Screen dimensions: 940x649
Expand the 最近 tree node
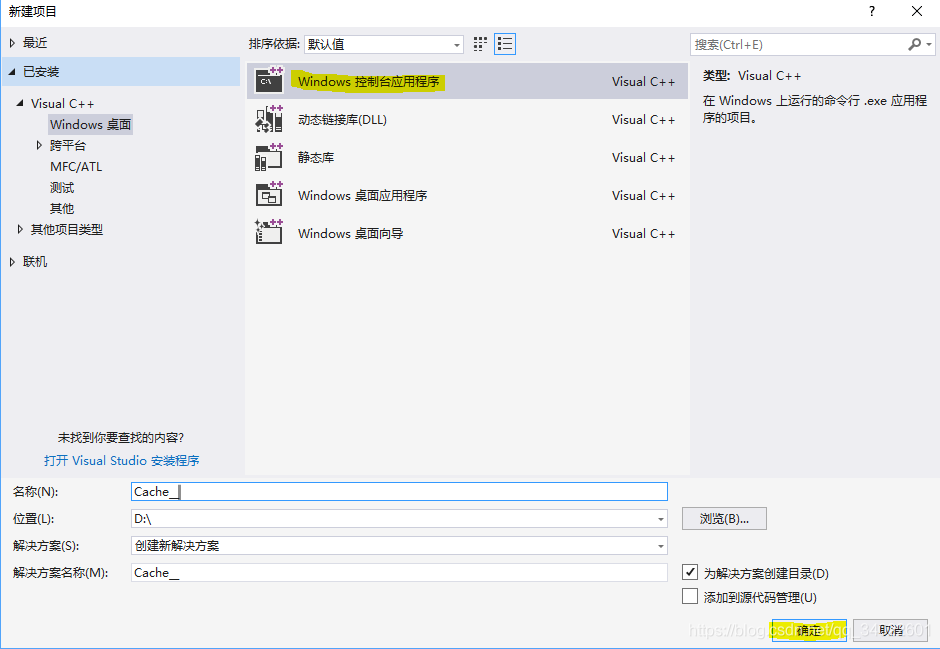pos(13,43)
